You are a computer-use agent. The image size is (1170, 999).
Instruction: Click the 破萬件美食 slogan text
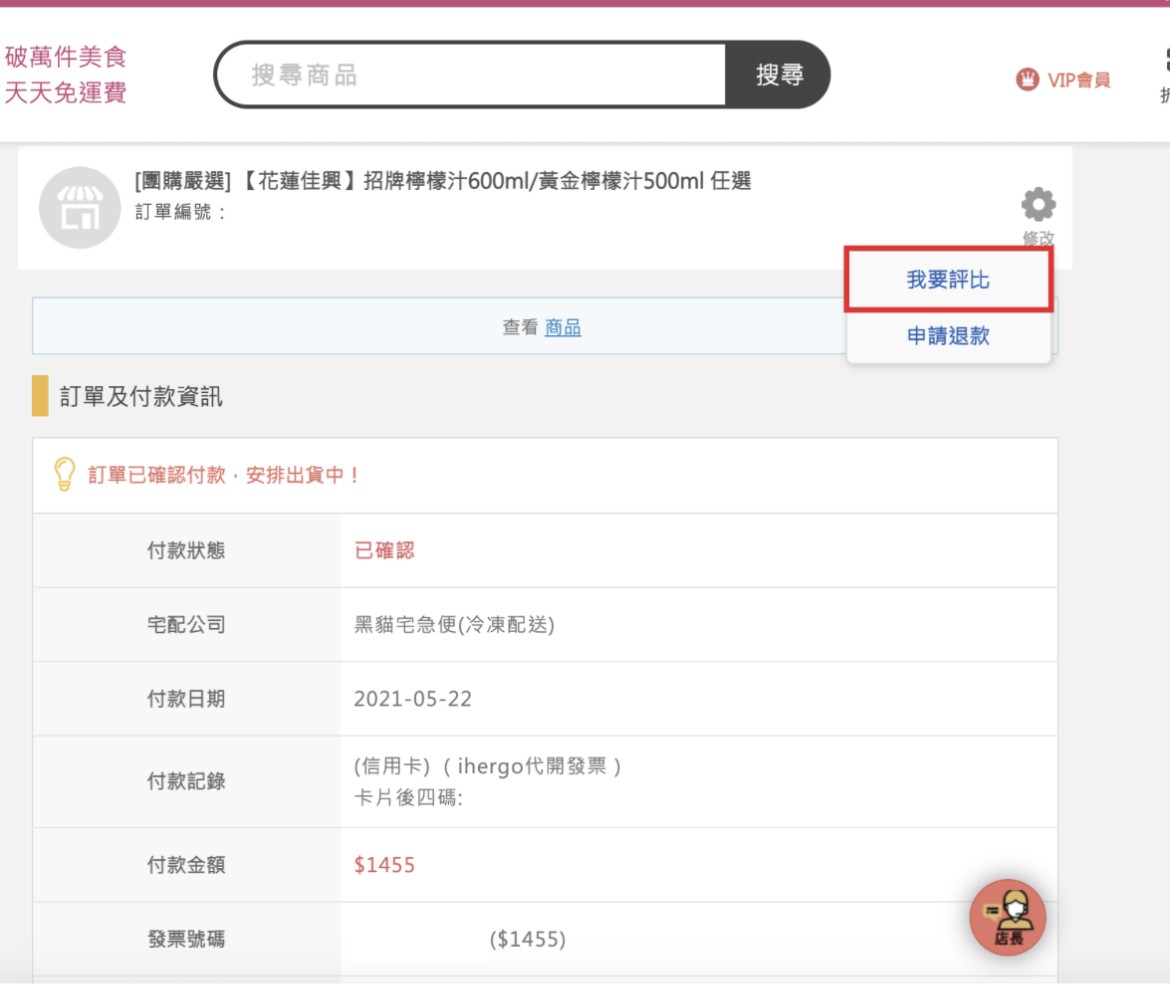click(66, 57)
